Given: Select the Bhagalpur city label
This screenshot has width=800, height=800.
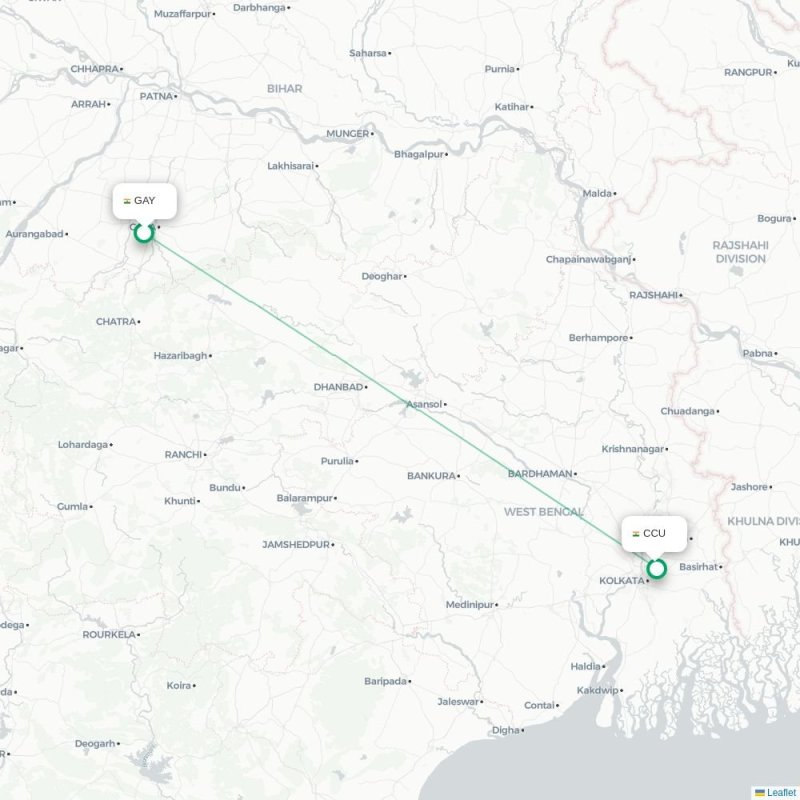Looking at the screenshot, I should [418, 154].
